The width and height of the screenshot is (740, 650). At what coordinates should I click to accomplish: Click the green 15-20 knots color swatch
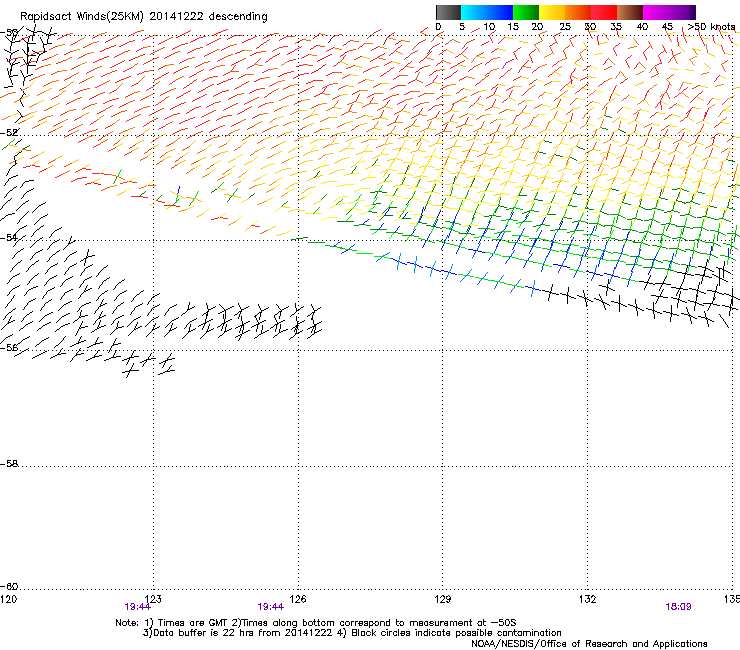(x=526, y=12)
